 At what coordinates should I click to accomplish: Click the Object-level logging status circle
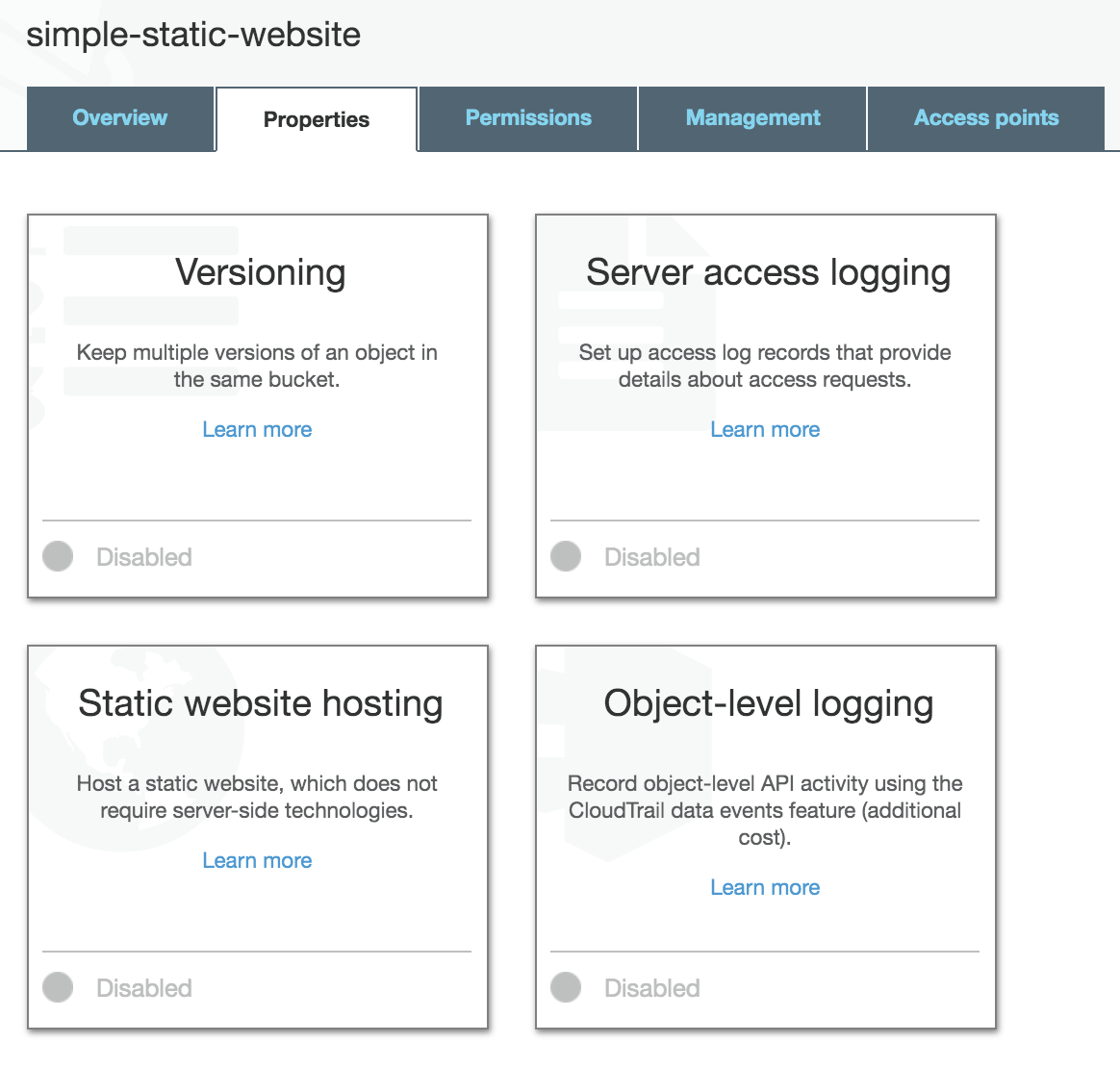(566, 987)
